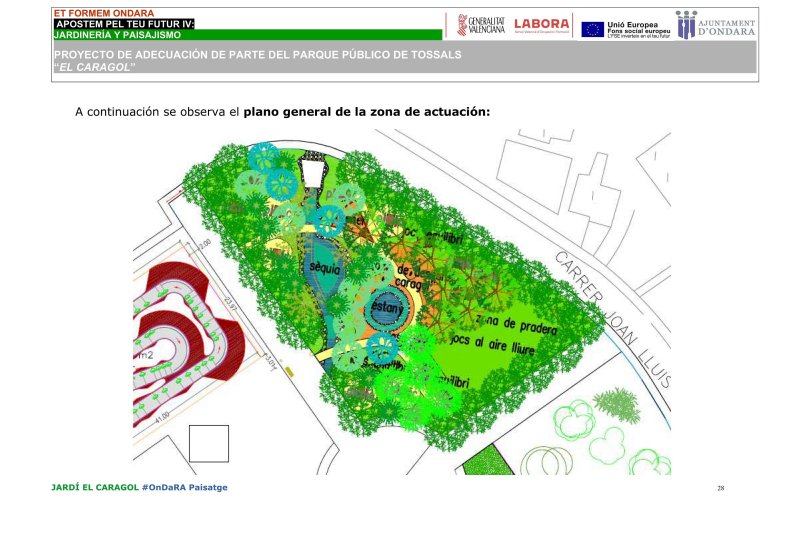
Task: Click the European Union flag emblem
Action: coord(592,29)
